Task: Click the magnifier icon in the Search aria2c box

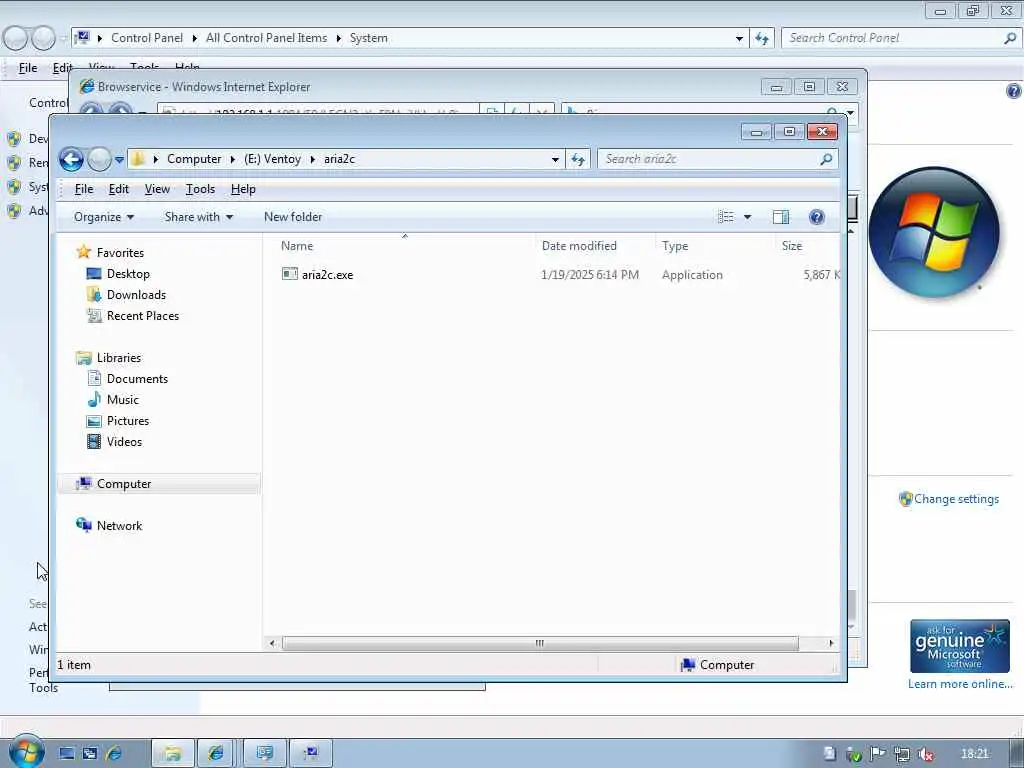Action: point(826,159)
